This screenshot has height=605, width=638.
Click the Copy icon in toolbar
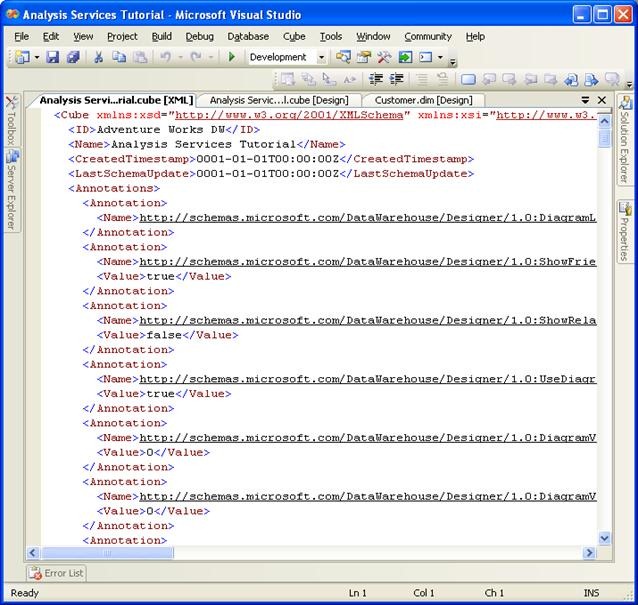pyautogui.click(x=119, y=58)
